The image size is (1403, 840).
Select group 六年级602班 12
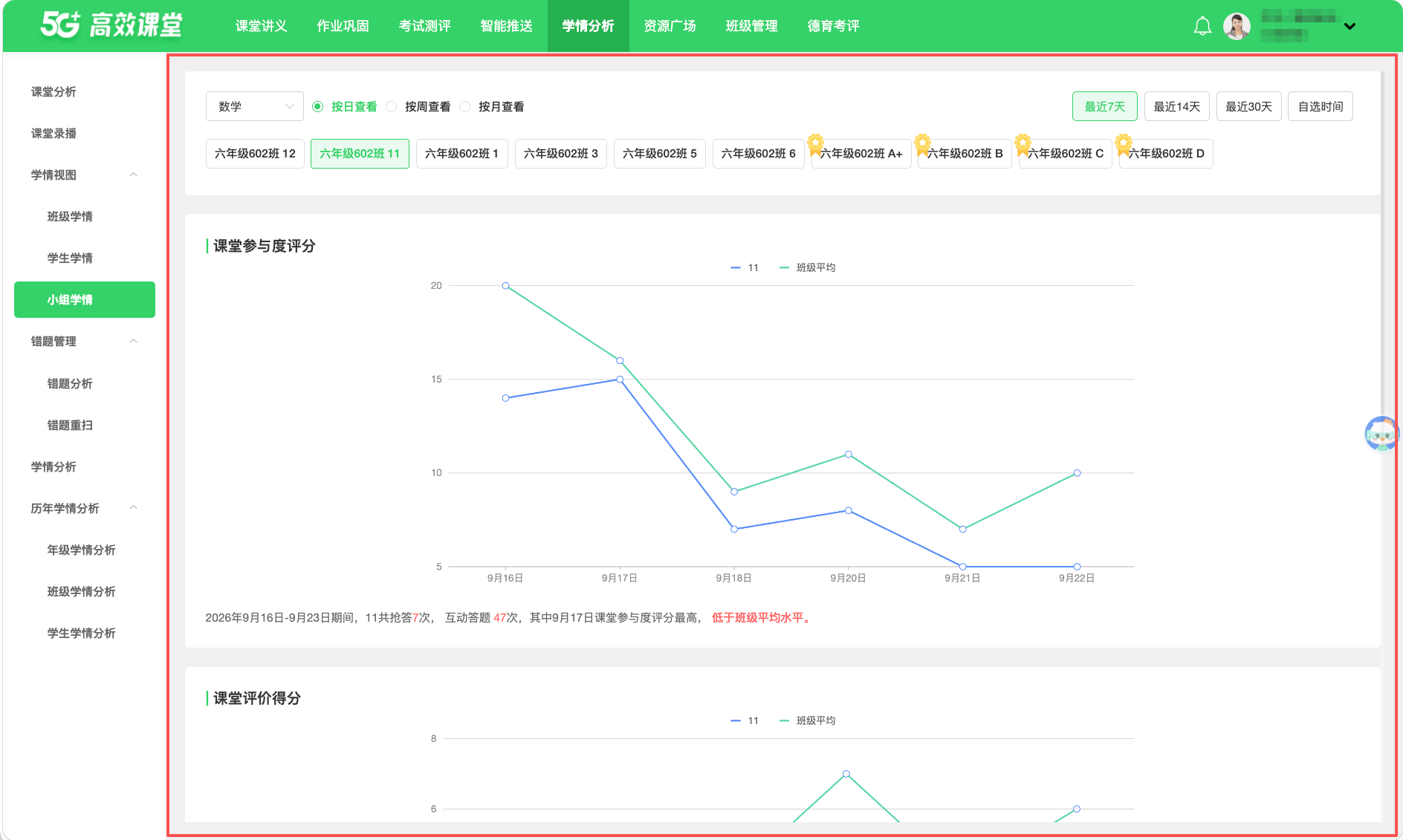(255, 154)
